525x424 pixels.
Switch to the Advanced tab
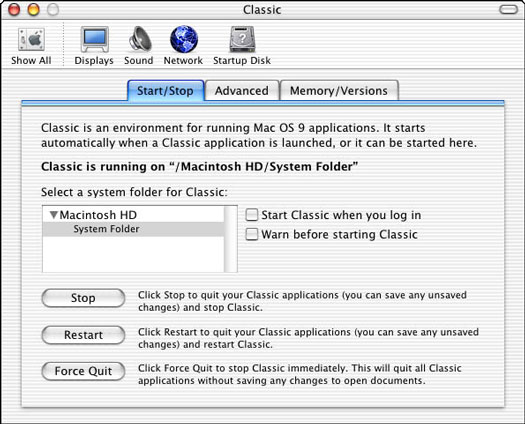point(242,90)
